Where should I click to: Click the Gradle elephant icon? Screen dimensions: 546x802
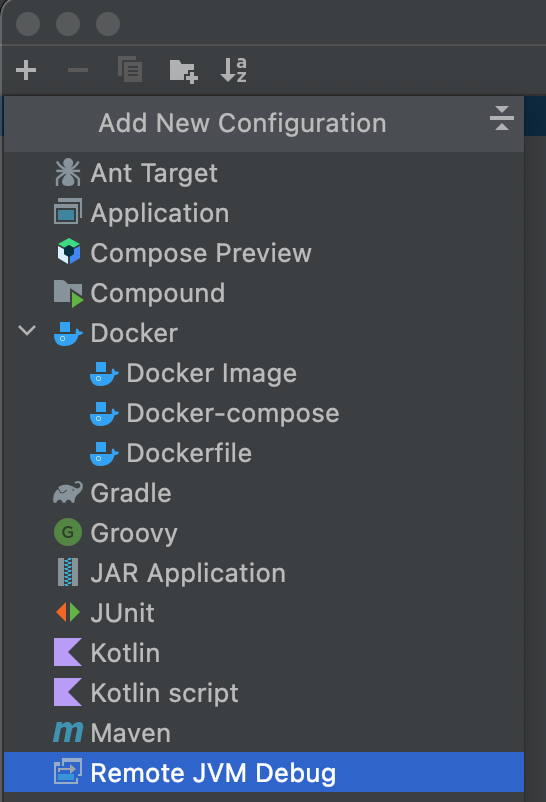point(68,493)
